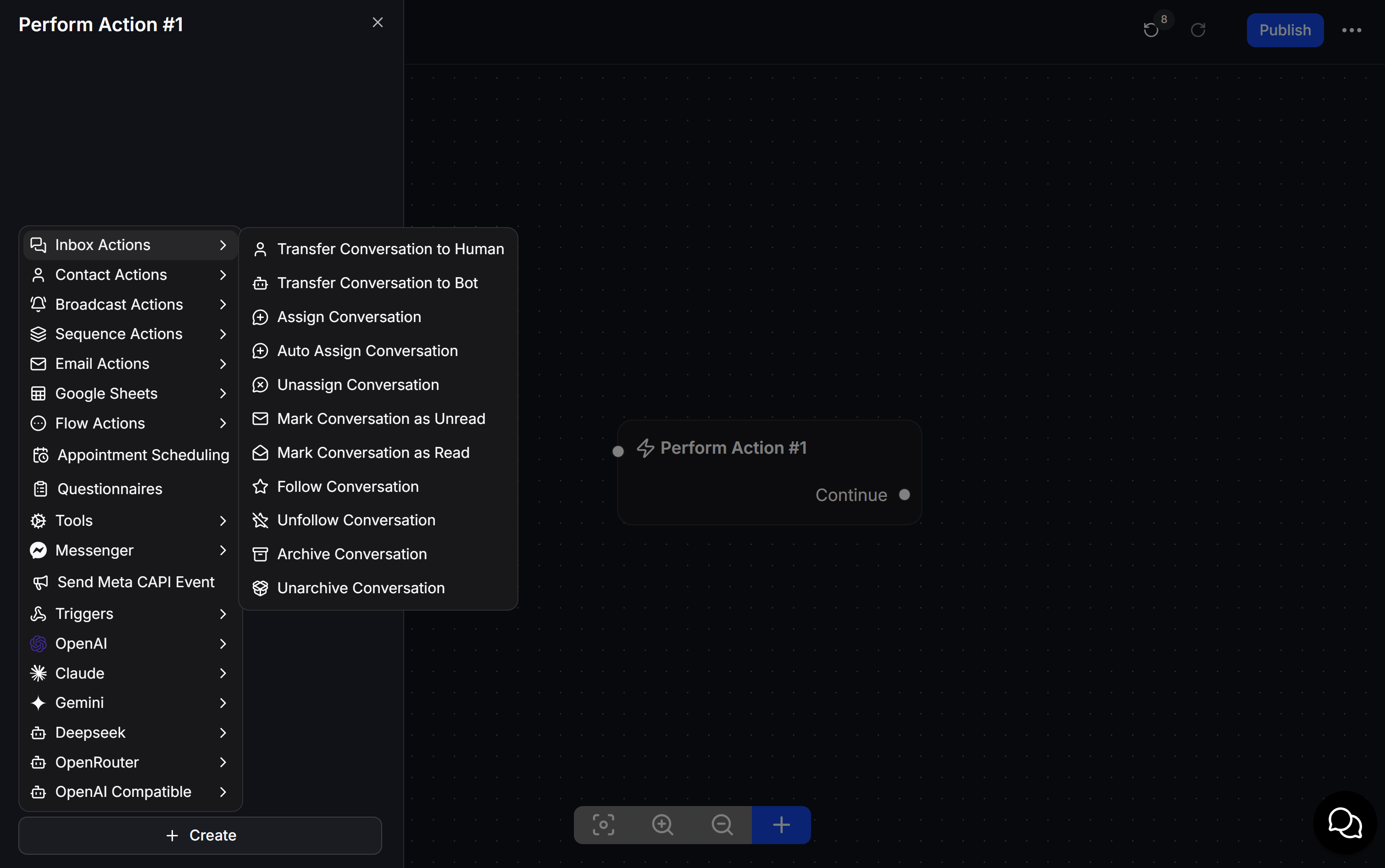Expand Triggers submenu
The image size is (1385, 868).
[x=130, y=614]
